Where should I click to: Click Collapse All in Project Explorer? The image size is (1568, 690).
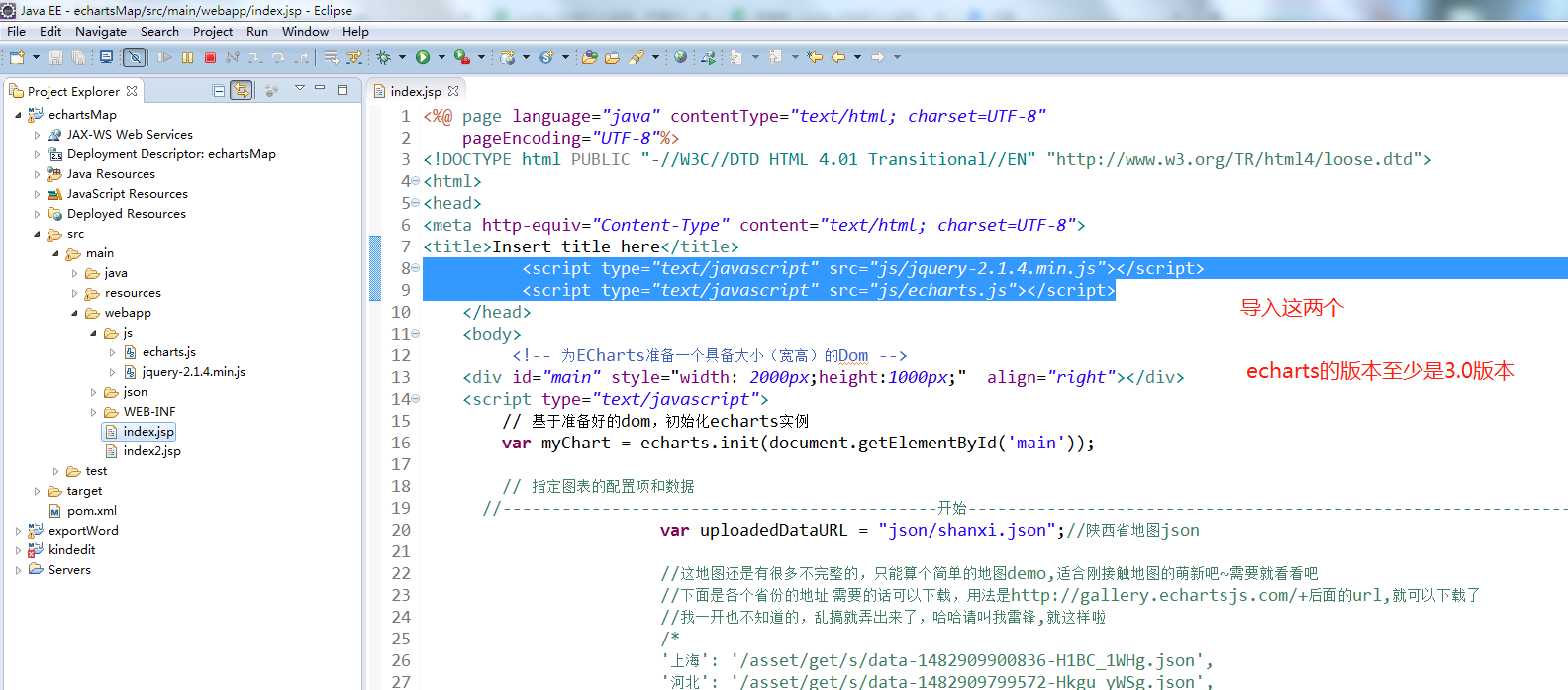coord(219,91)
